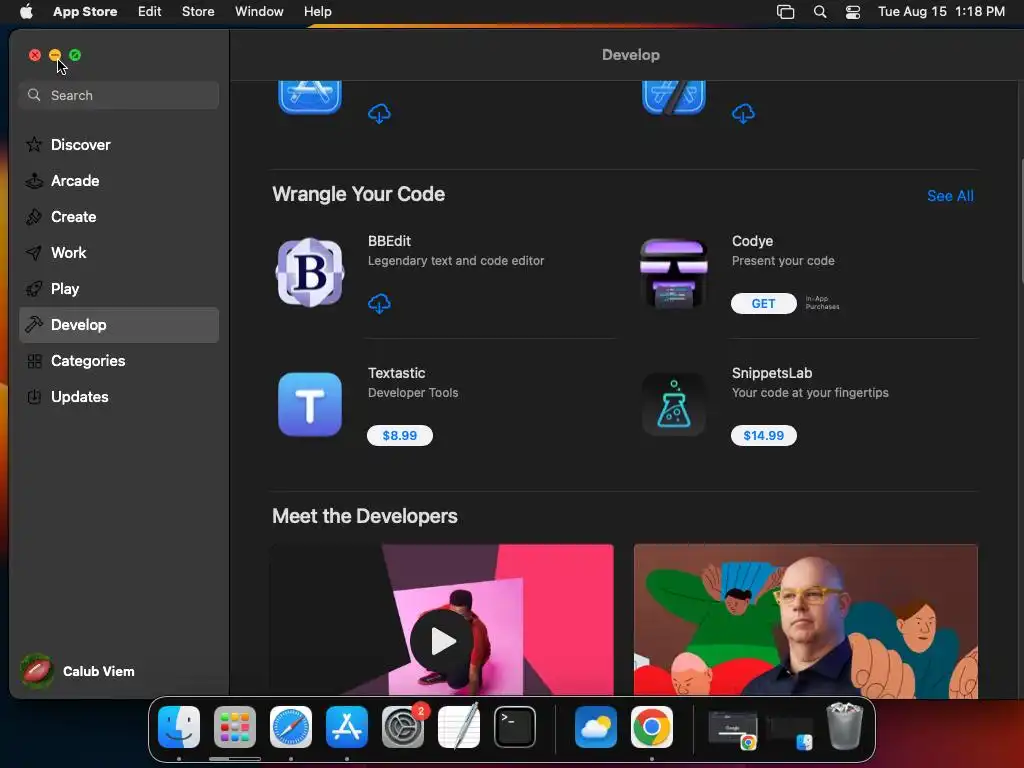Click the Textastic app title
The width and height of the screenshot is (1024, 768).
tap(396, 373)
